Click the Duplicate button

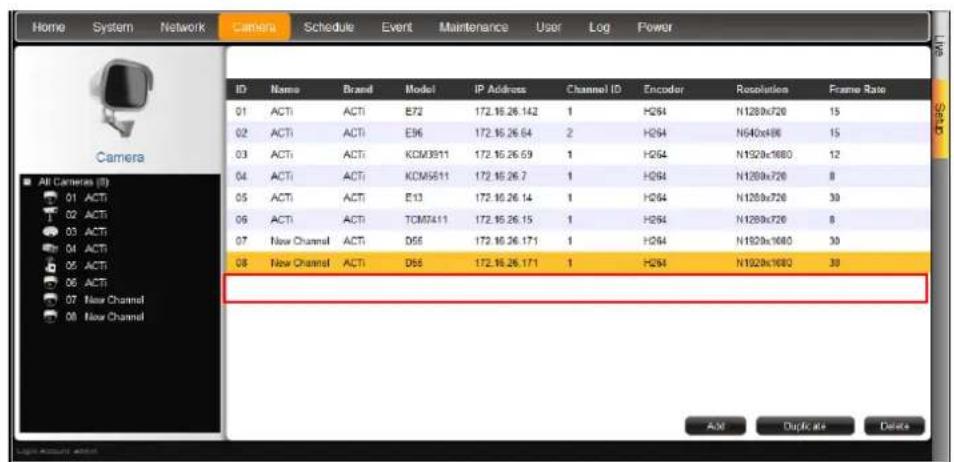[806, 426]
